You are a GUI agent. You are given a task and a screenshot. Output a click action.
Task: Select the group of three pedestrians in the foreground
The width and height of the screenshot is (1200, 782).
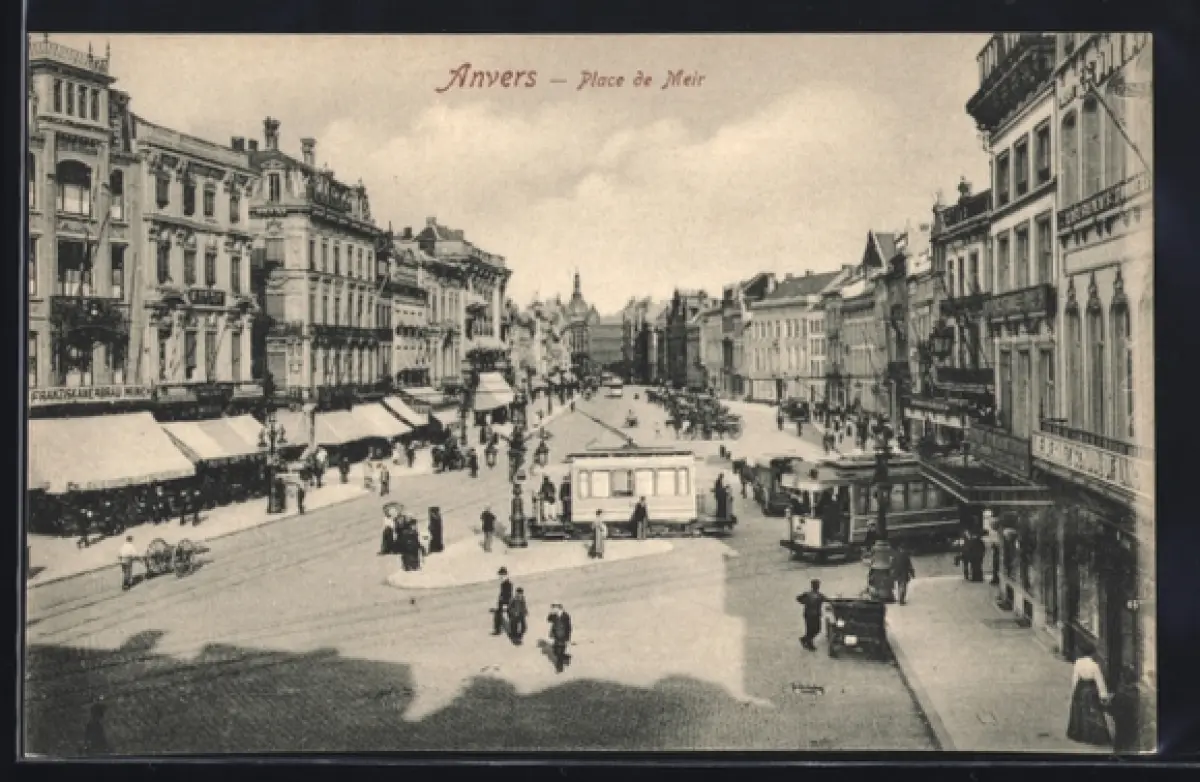pyautogui.click(x=528, y=615)
